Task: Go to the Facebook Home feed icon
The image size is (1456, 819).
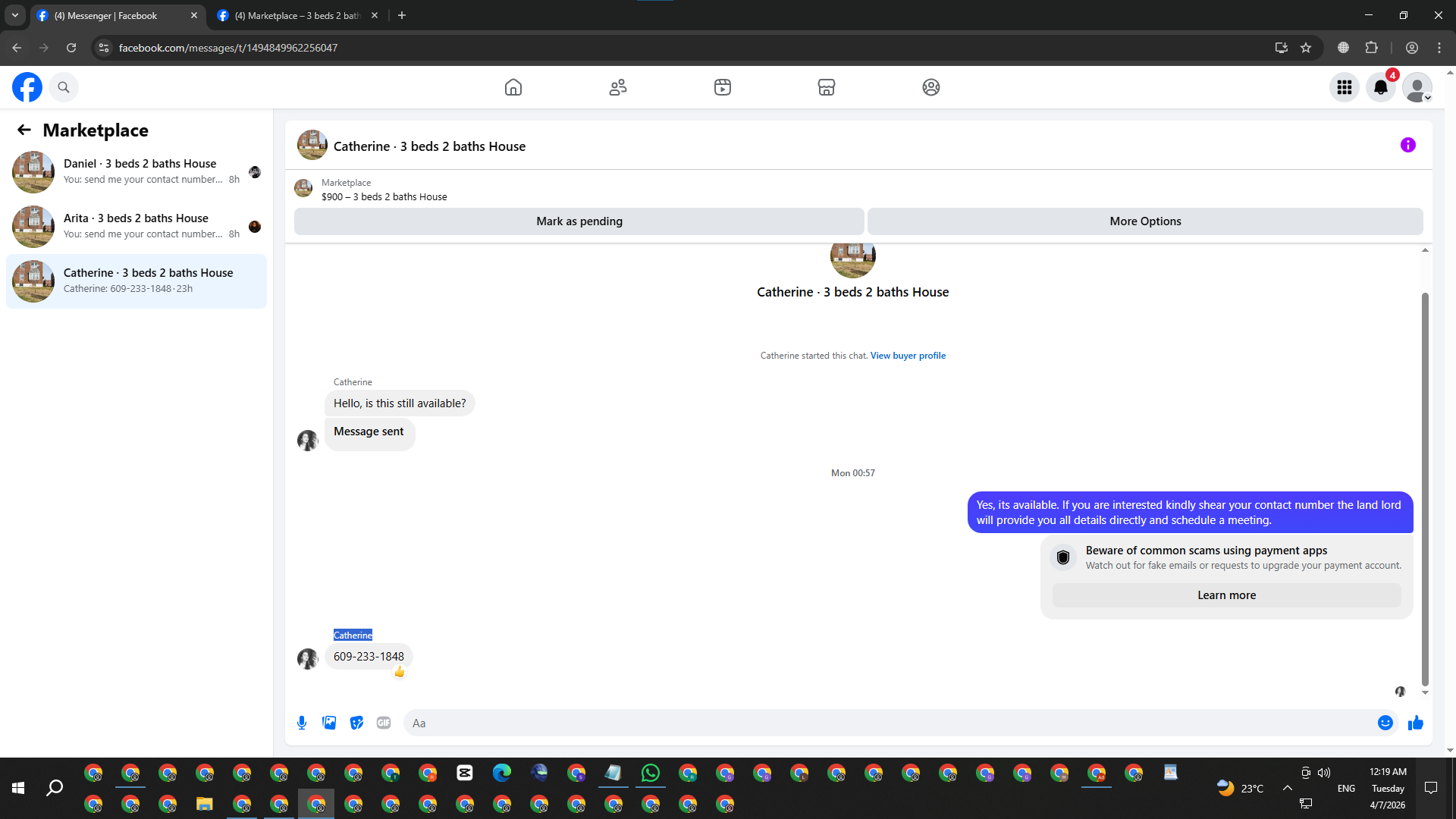Action: (x=513, y=87)
